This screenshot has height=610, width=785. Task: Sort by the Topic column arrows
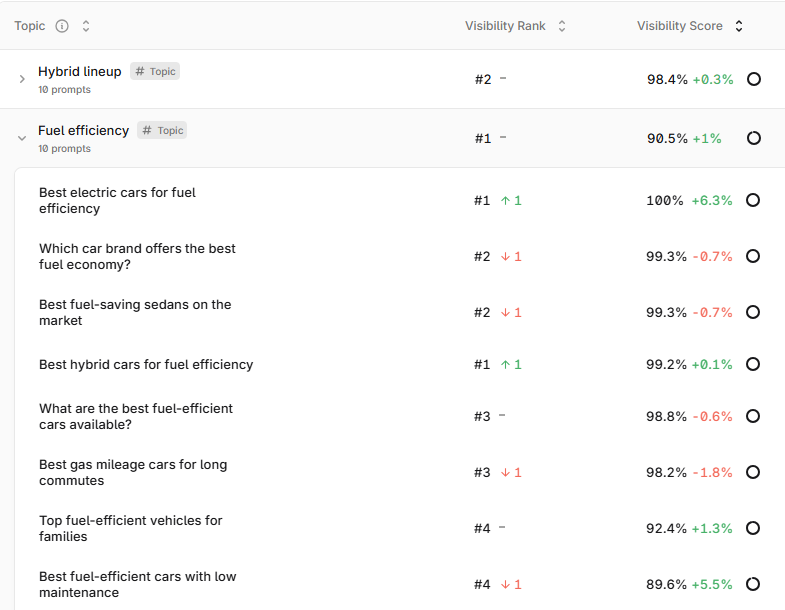pyautogui.click(x=86, y=26)
